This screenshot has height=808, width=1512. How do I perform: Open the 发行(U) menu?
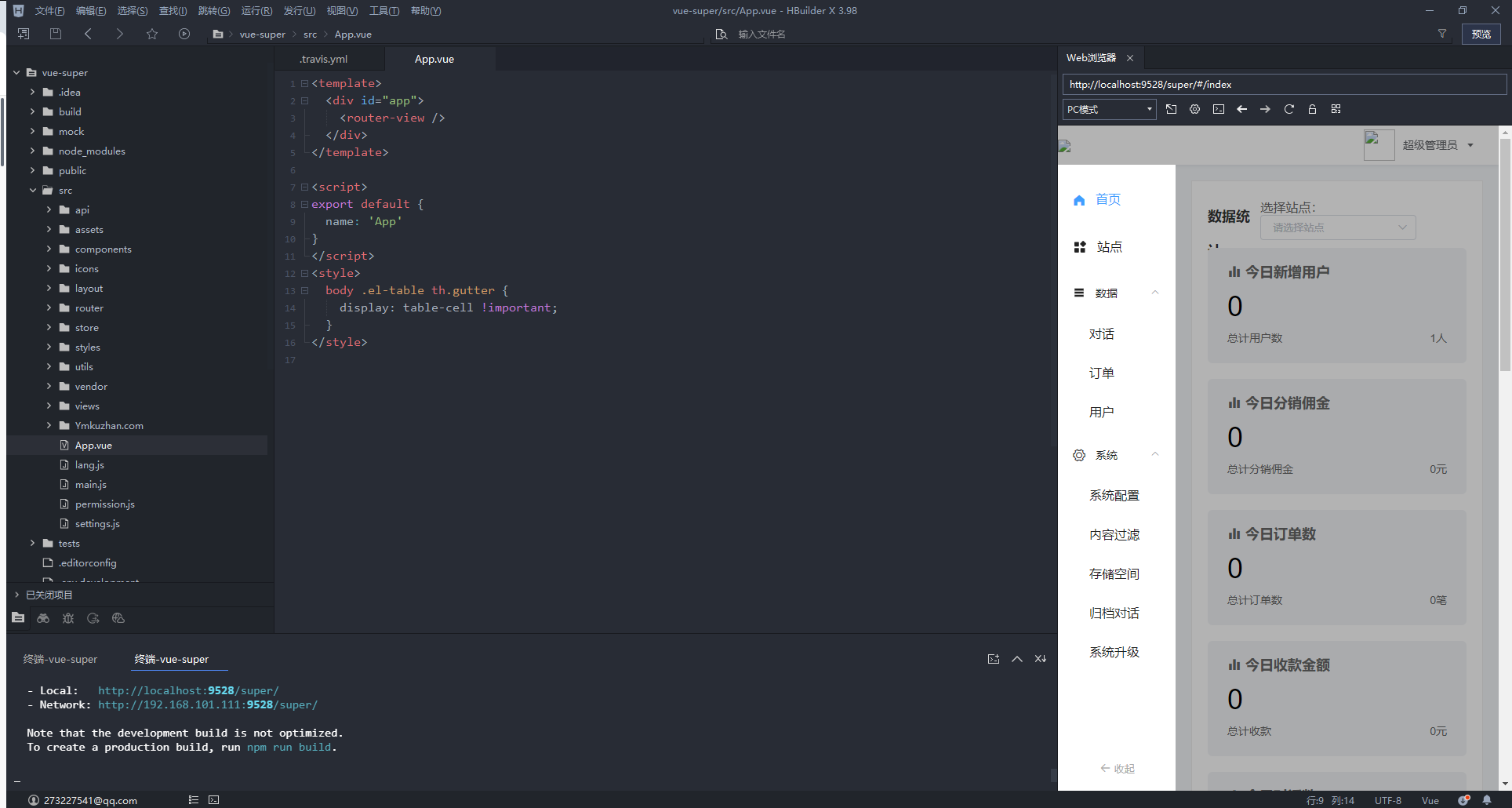click(x=299, y=11)
